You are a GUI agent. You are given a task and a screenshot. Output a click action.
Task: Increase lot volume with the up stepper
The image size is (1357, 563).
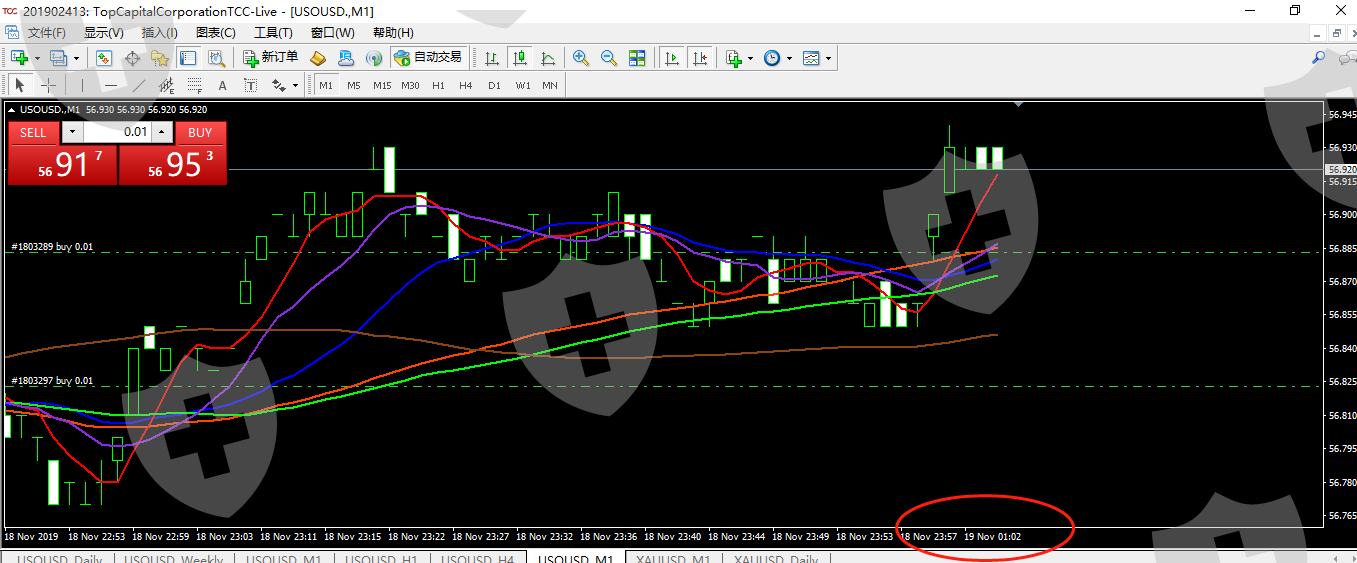pyautogui.click(x=162, y=132)
